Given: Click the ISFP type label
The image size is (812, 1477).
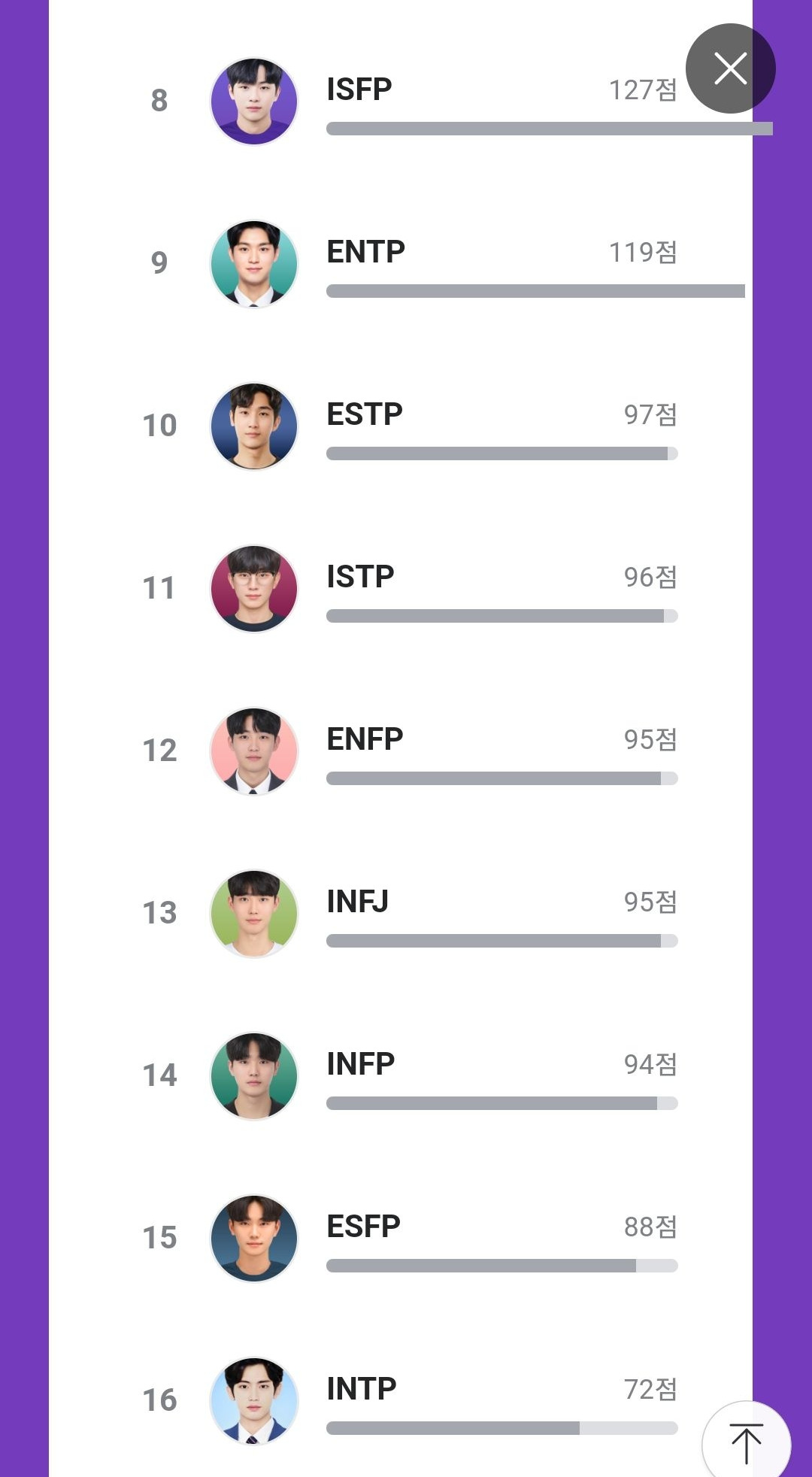Looking at the screenshot, I should point(359,89).
